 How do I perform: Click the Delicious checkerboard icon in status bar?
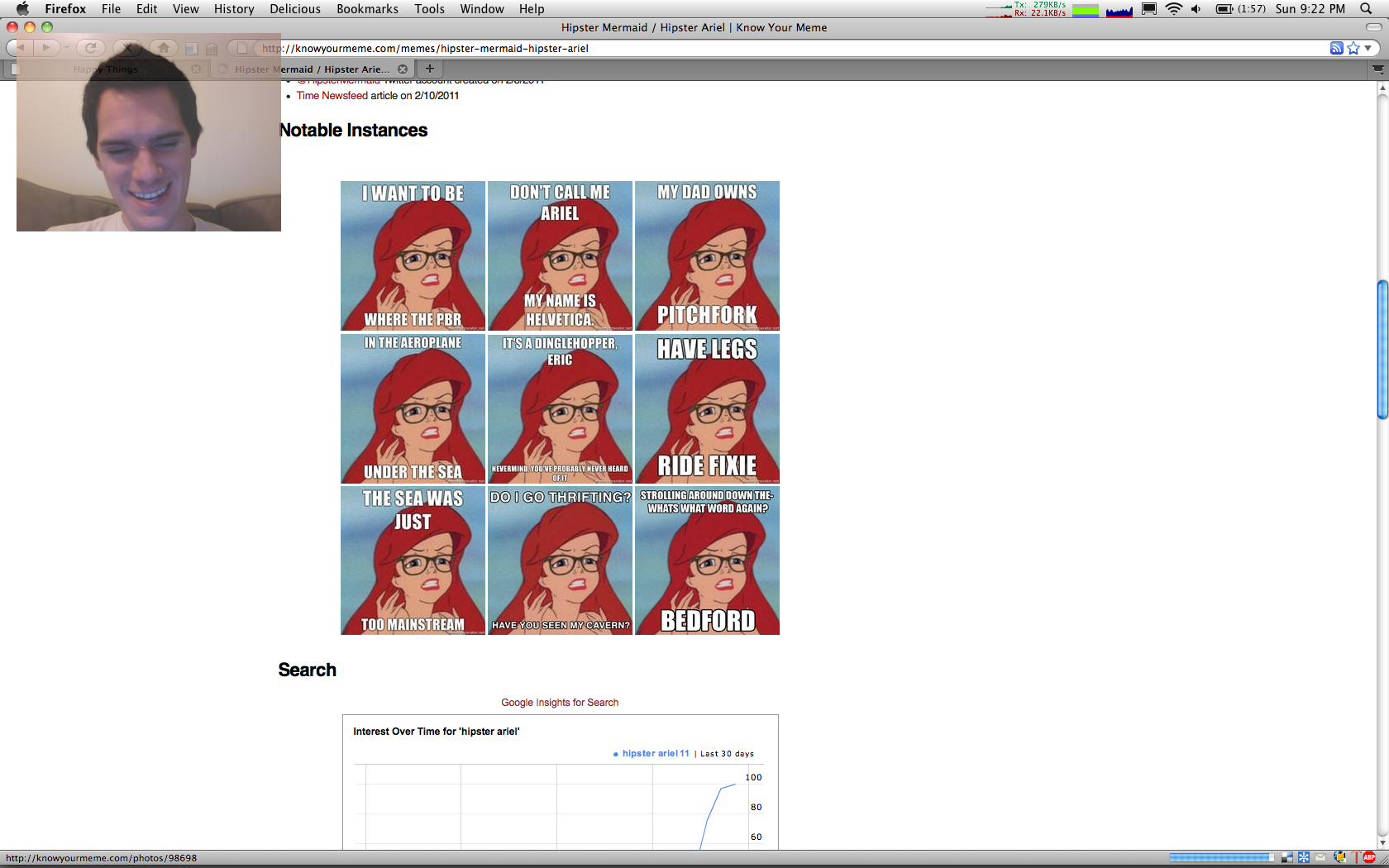point(1287,857)
